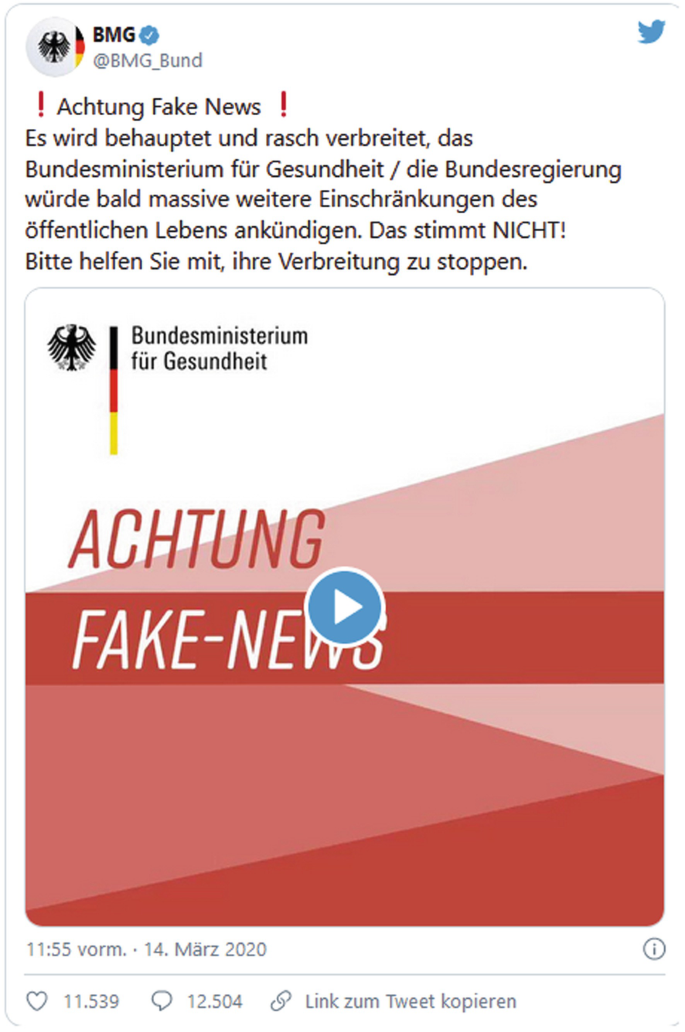Click the Bundesministerium für Gesundheit logo in video
The image size is (685, 1032).
178,388
